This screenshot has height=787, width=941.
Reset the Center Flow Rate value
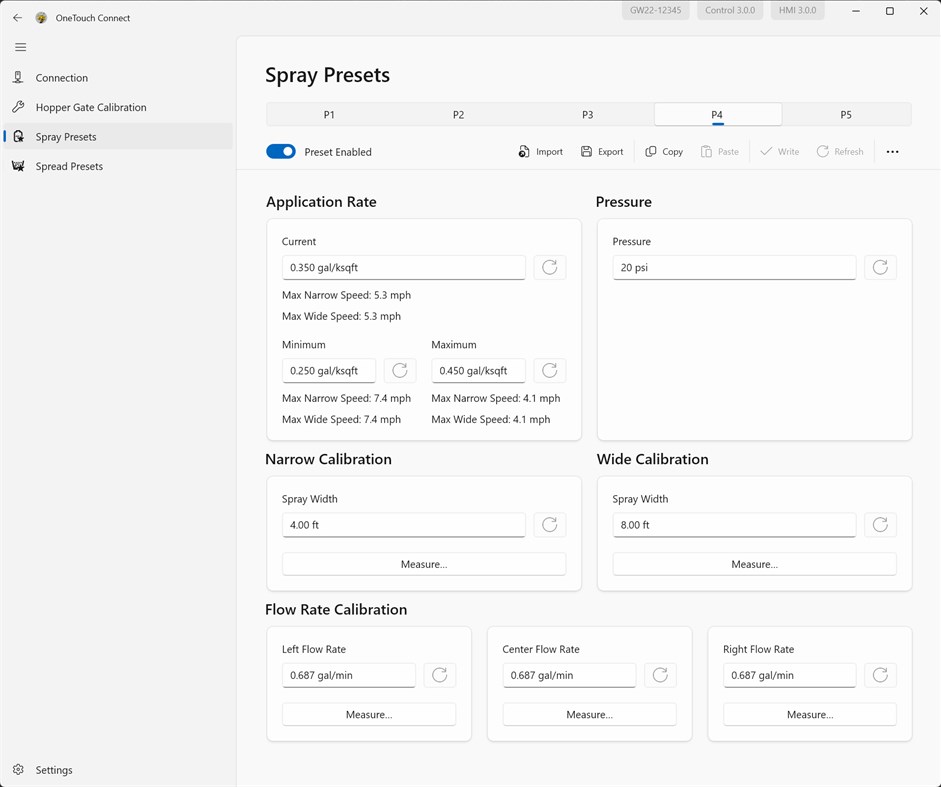click(x=660, y=675)
